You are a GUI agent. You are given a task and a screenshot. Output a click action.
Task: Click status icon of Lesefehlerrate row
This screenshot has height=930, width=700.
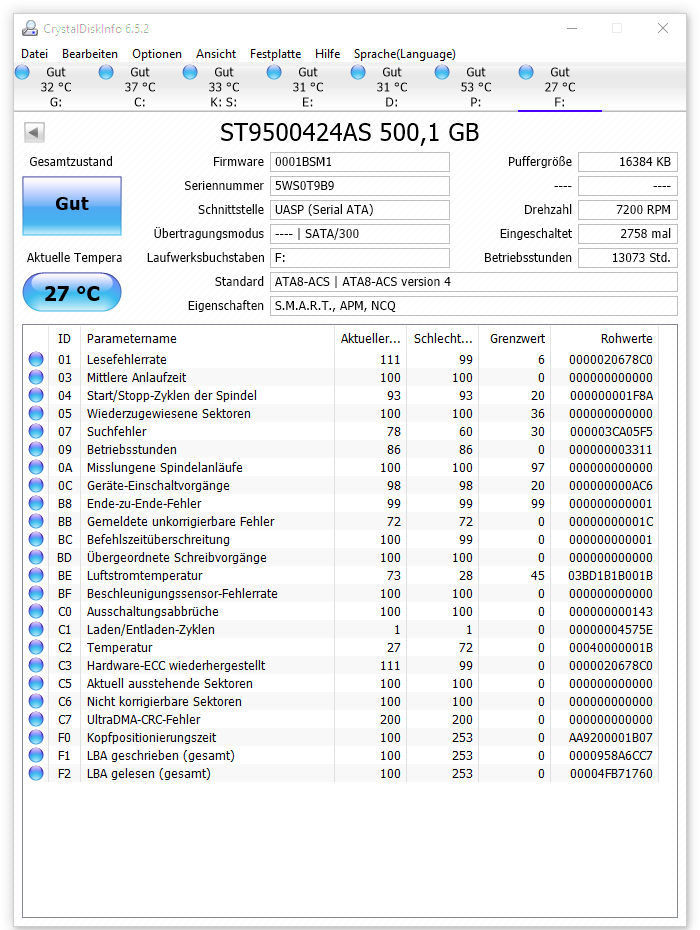tap(36, 359)
